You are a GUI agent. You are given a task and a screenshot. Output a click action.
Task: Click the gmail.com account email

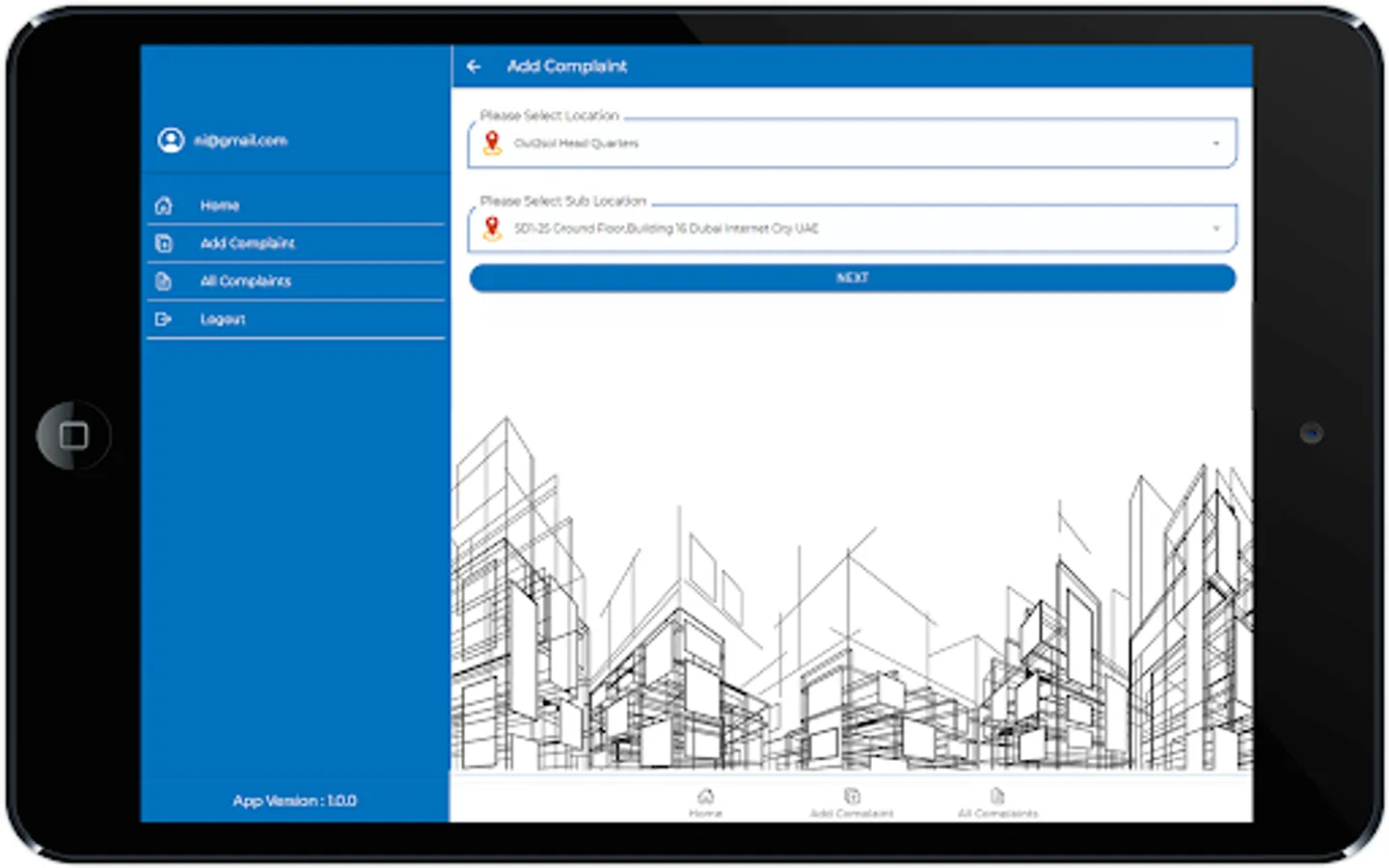click(x=240, y=141)
